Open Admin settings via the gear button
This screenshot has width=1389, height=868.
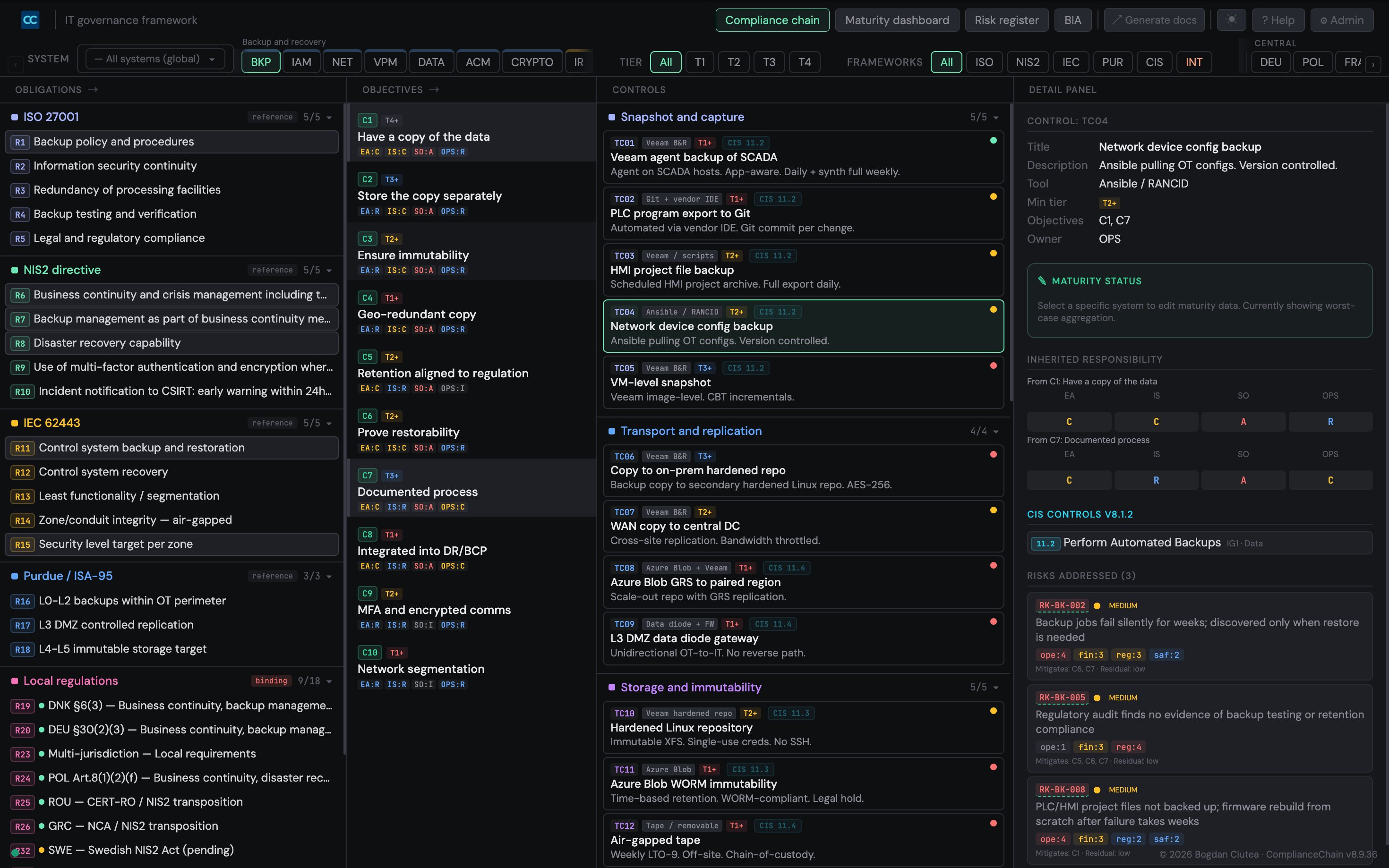pos(1341,19)
